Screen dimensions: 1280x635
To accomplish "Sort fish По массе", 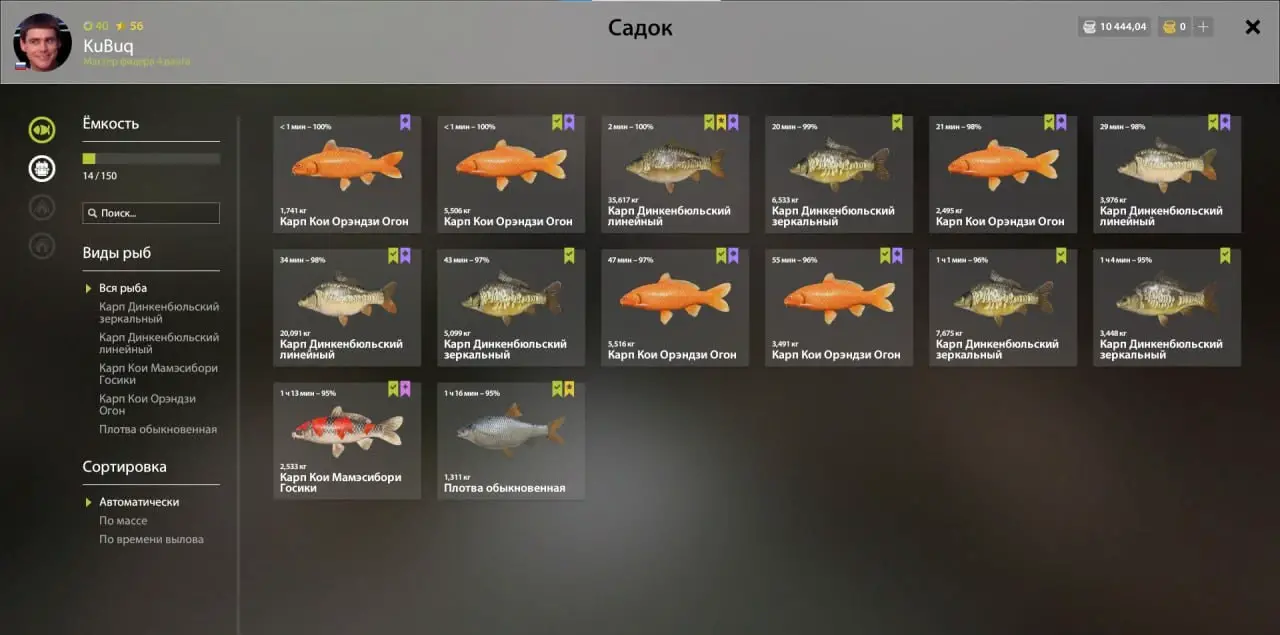I will coord(123,521).
